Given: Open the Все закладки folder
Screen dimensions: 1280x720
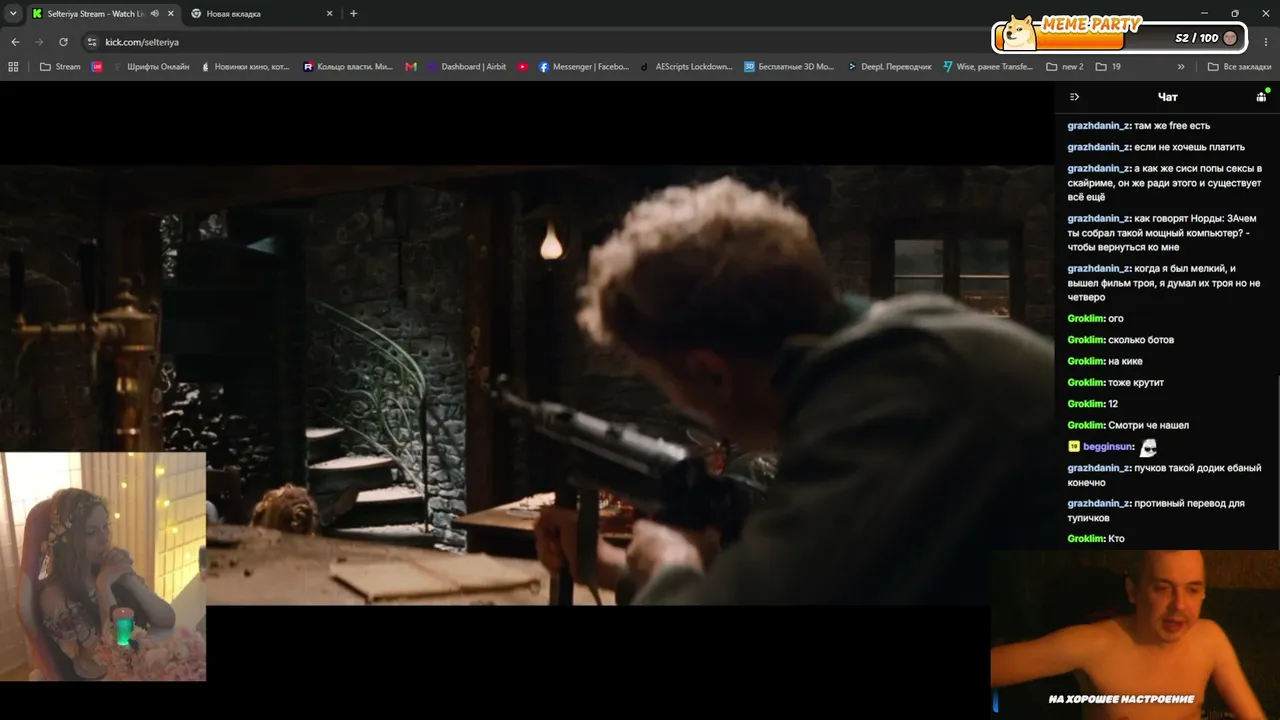Looking at the screenshot, I should [x=1240, y=67].
